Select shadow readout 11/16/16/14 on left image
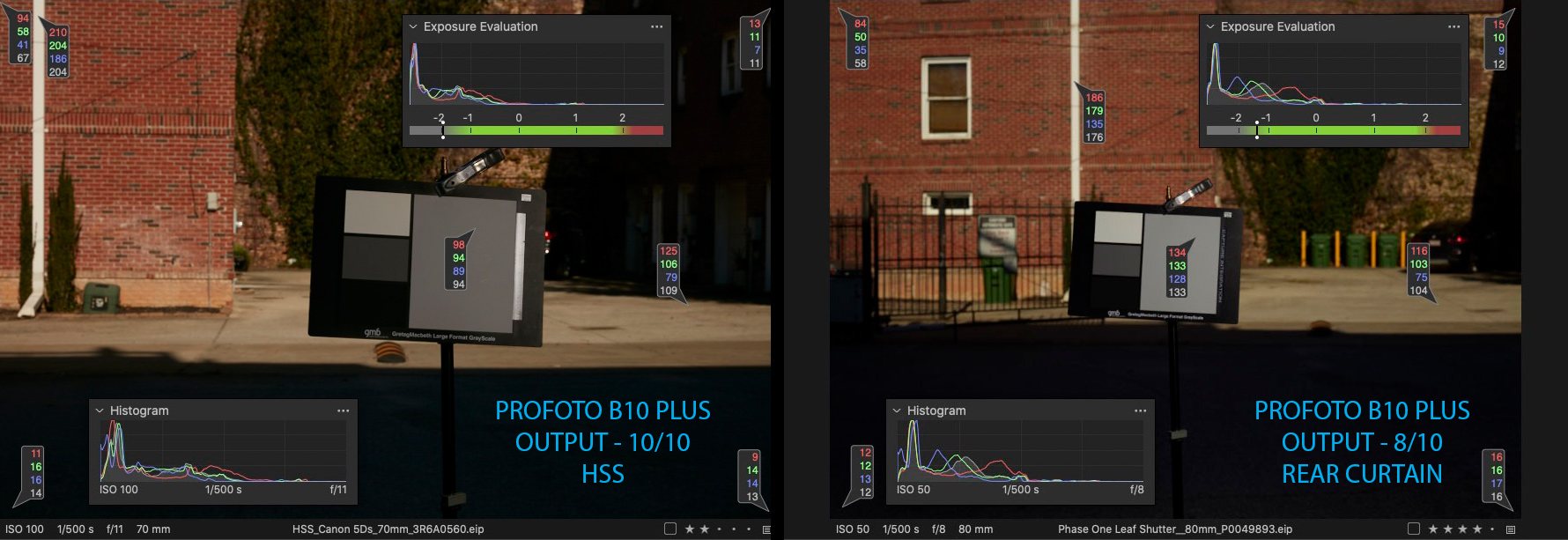This screenshot has height=540, width=1568. pos(33,473)
